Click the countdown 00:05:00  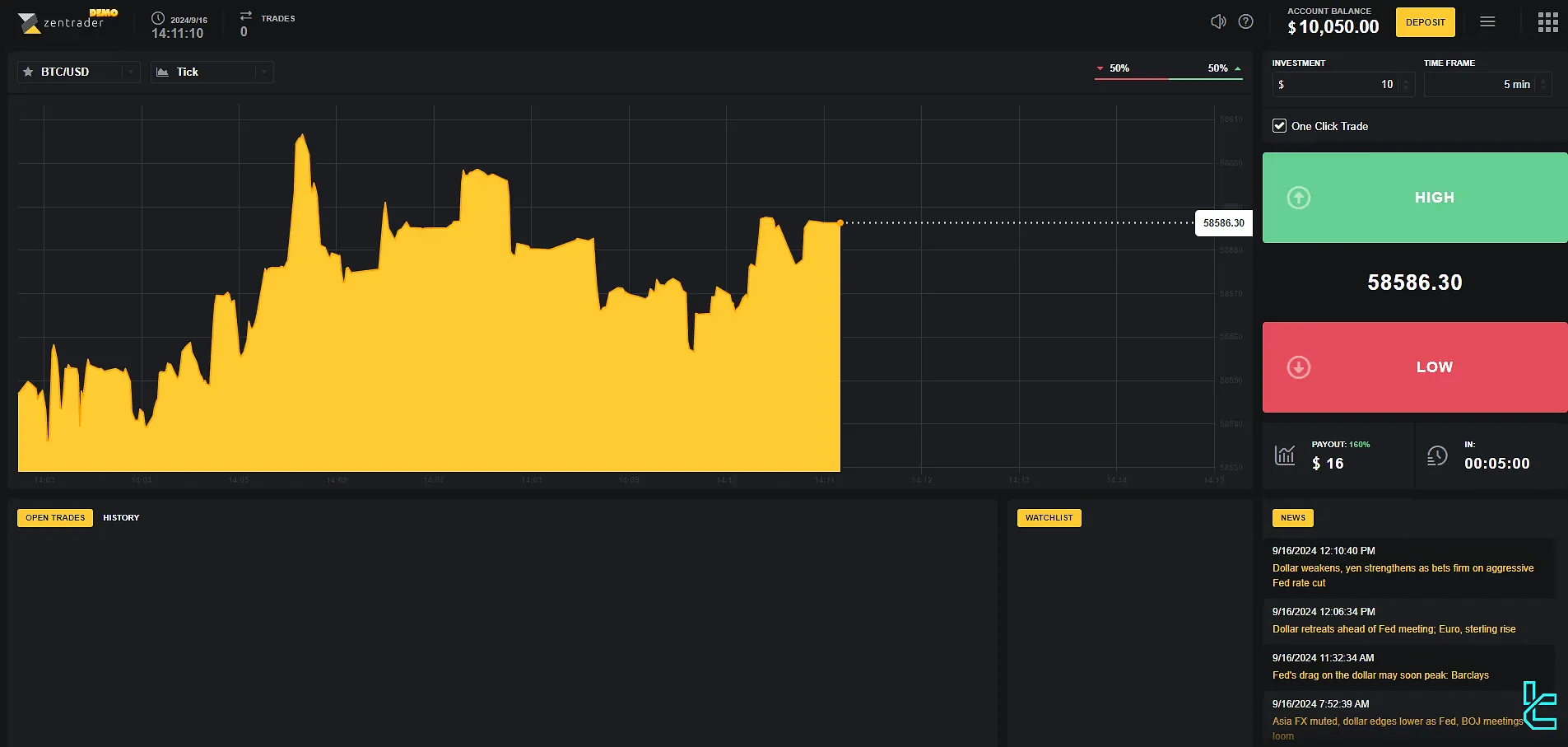(1496, 464)
